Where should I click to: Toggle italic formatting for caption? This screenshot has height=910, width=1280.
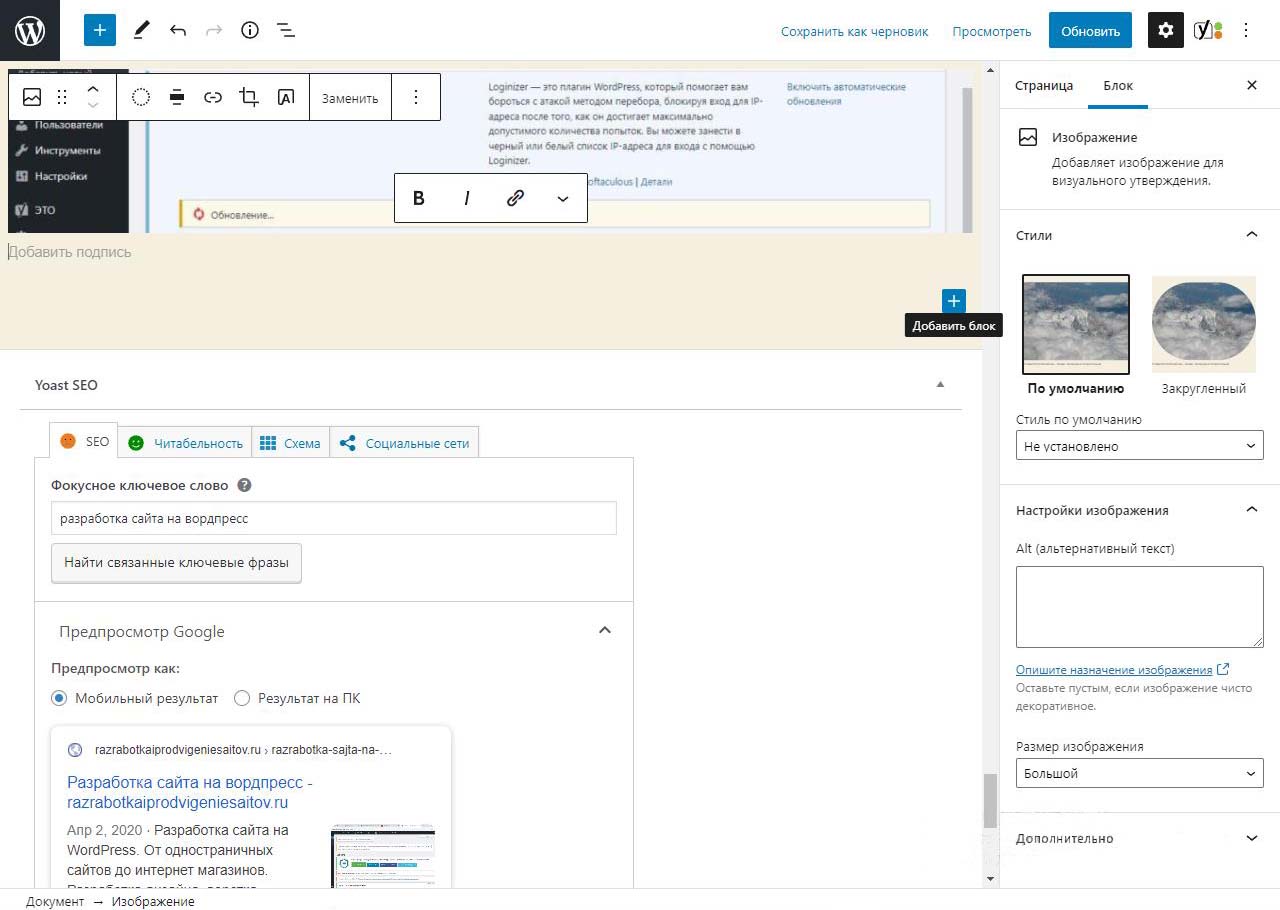[x=466, y=198]
